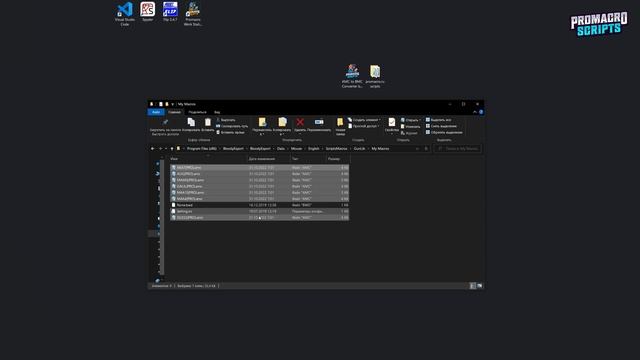Viewport: 640px width, 360px height.
Task: Open recent locations dropdown beside forward arrow
Action: pos(166,149)
